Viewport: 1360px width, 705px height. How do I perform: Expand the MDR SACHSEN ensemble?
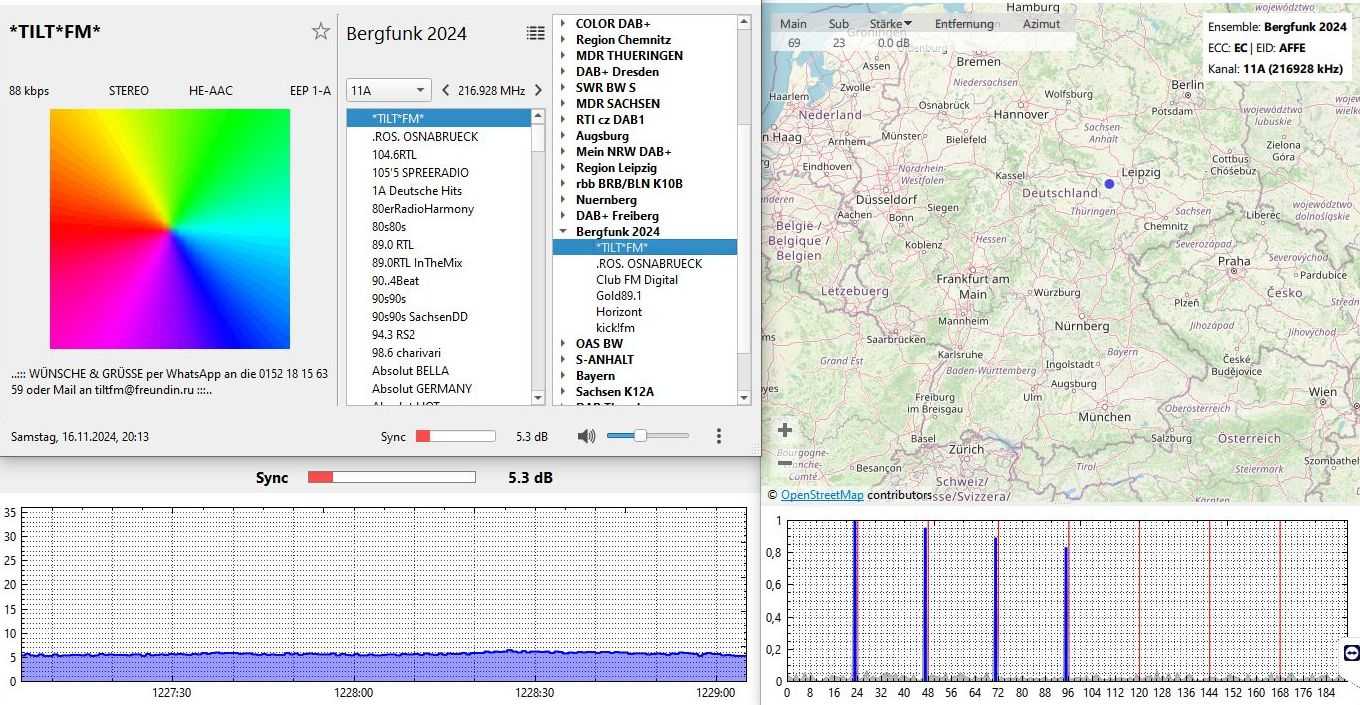pos(563,104)
